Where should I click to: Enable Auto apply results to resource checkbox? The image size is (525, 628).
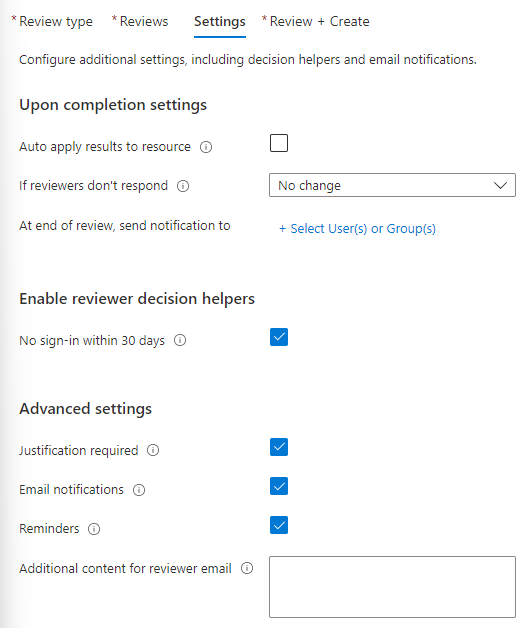click(279, 143)
